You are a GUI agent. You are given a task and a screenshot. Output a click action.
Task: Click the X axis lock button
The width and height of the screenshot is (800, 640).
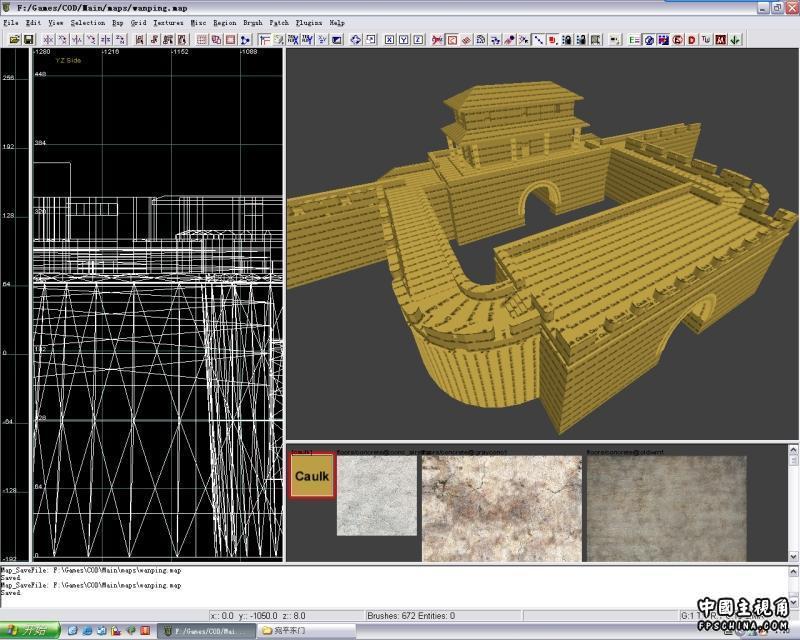point(388,40)
